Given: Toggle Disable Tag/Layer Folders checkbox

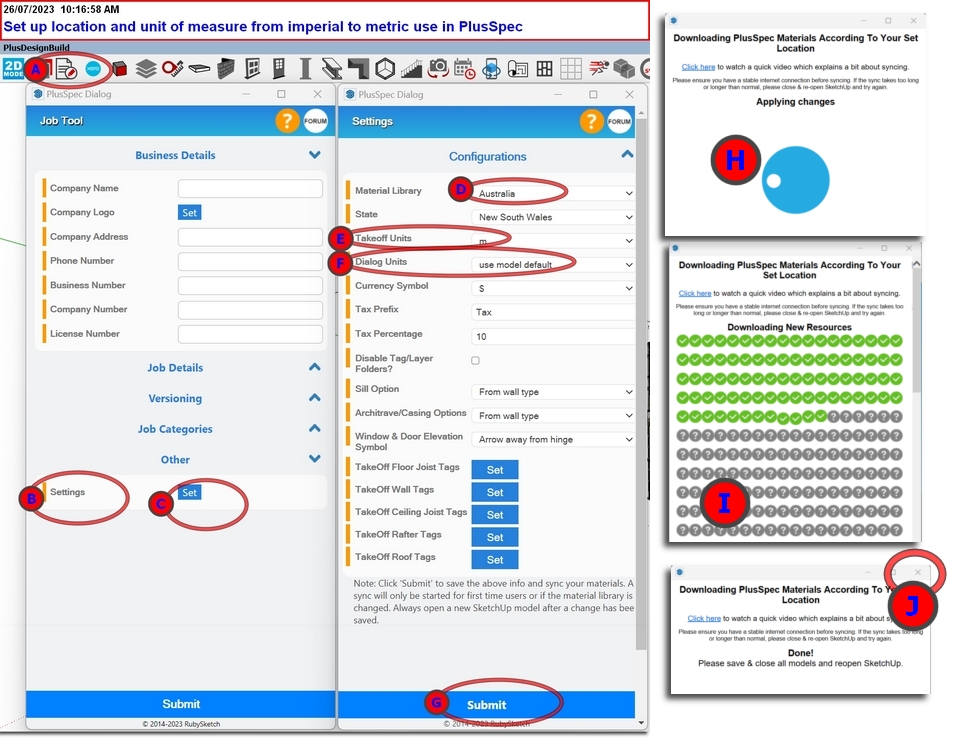Looking at the screenshot, I should (x=475, y=360).
